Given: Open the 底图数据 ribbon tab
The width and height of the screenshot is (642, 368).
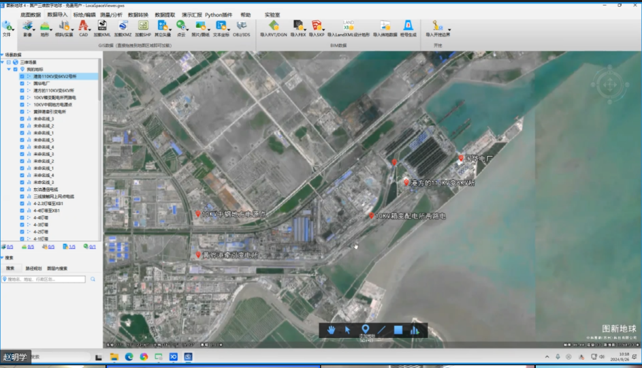Looking at the screenshot, I should pyautogui.click(x=31, y=15).
